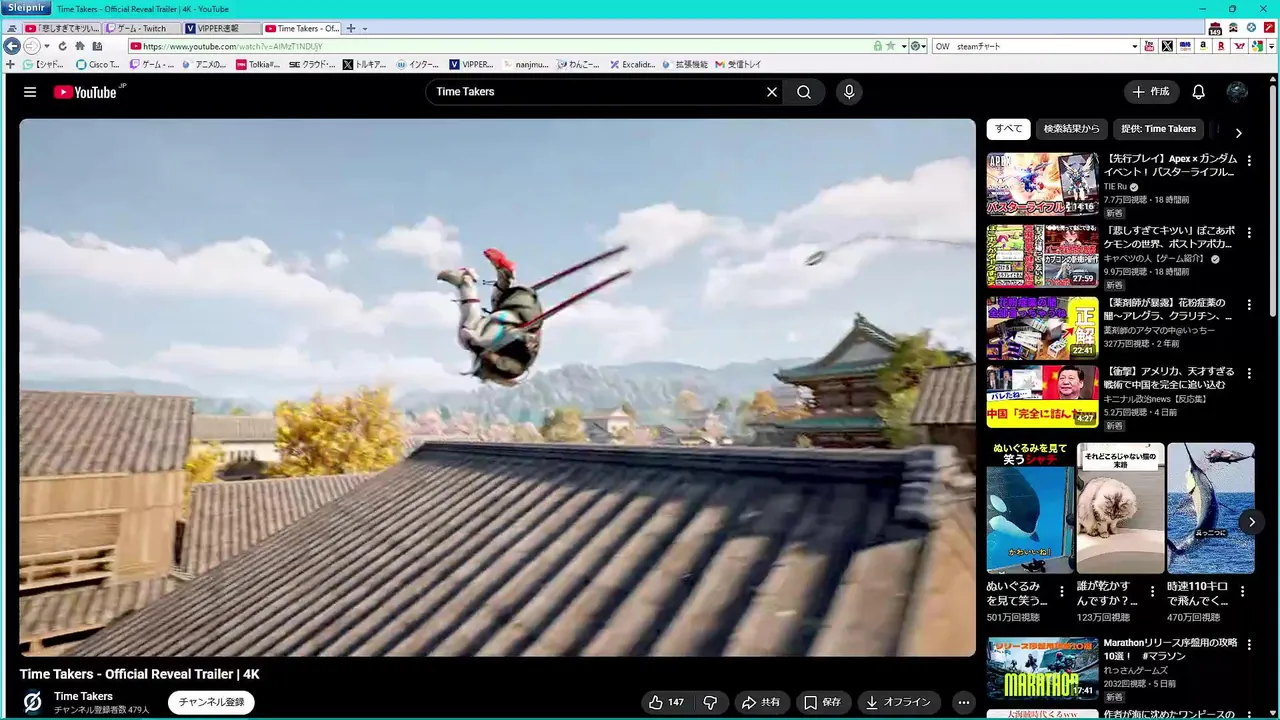
Task: Open the 受信トレイ Gmail bookmark
Action: pos(739,64)
